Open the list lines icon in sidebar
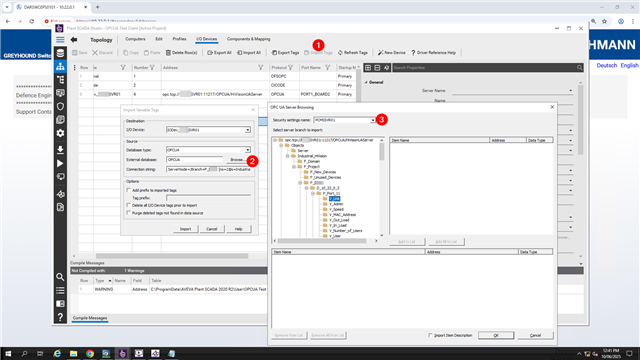Screen dimensions: 640x360 tap(60, 290)
